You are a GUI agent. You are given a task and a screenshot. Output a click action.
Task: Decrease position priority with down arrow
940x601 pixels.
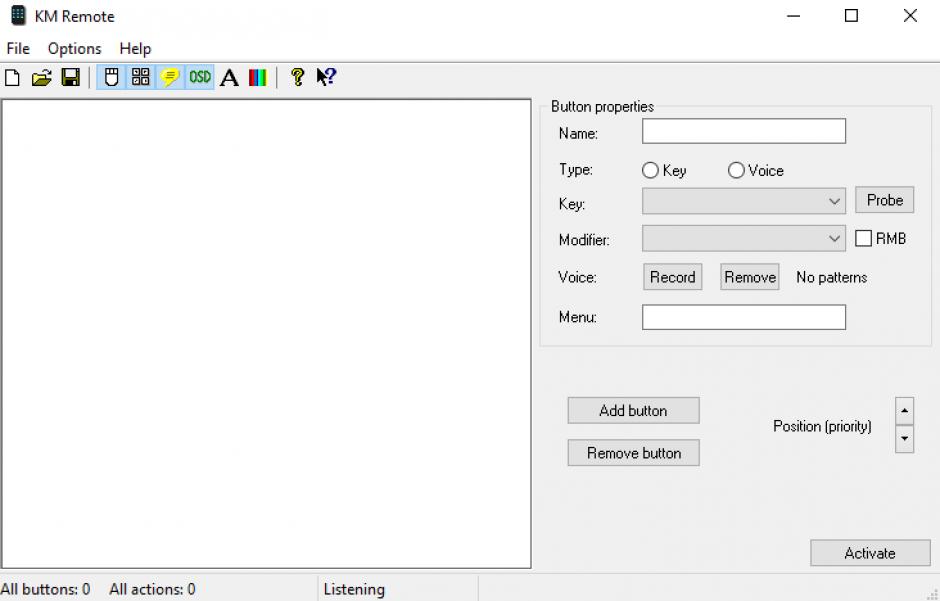[904, 439]
